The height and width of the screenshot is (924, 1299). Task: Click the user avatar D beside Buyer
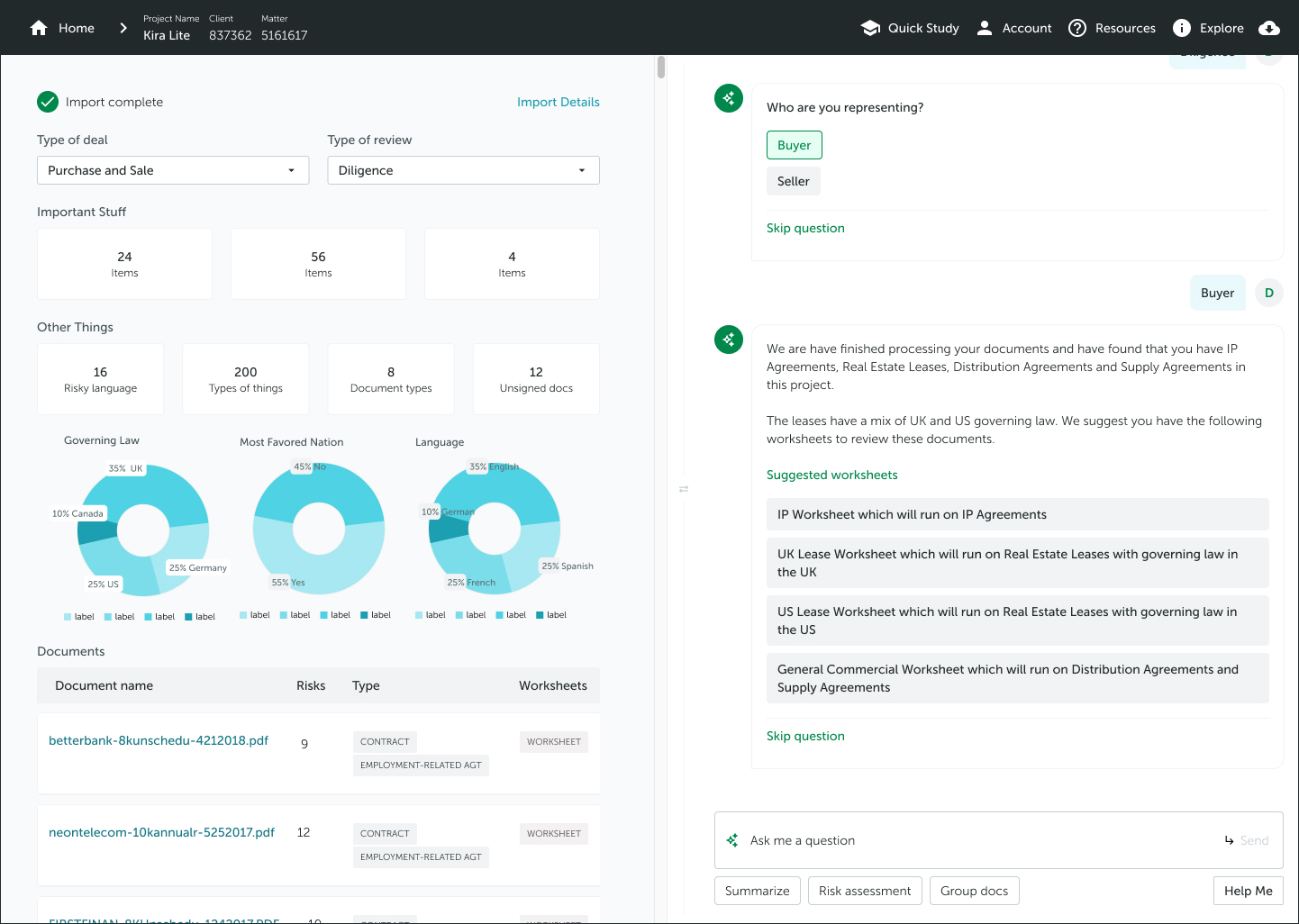[1269, 293]
